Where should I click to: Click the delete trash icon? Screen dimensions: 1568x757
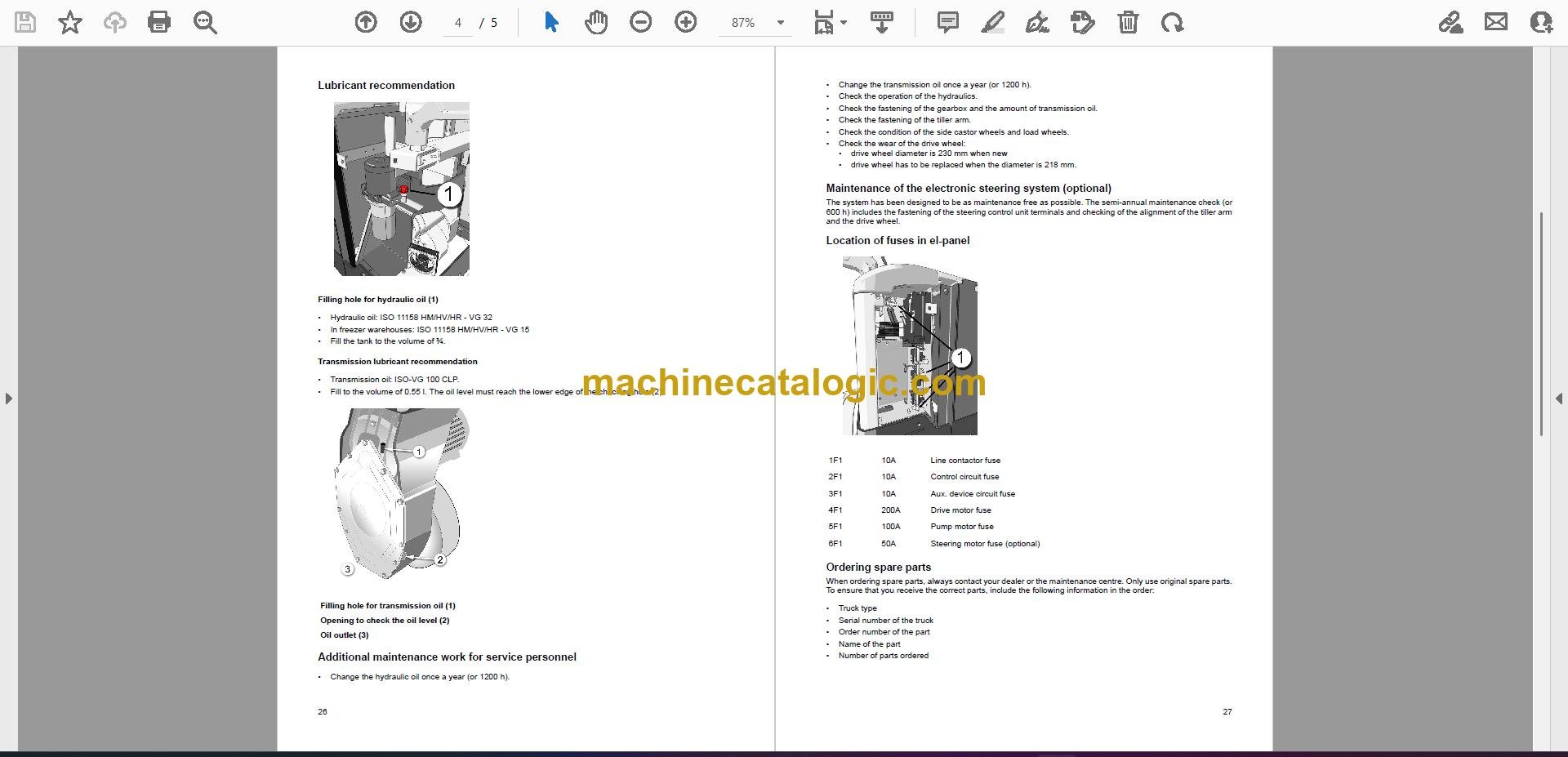1128,22
